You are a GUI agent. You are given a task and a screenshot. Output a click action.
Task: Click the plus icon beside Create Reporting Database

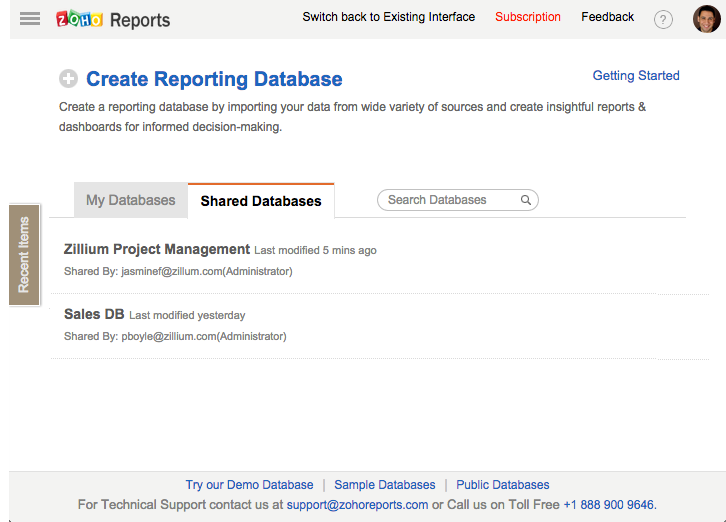tap(68, 80)
